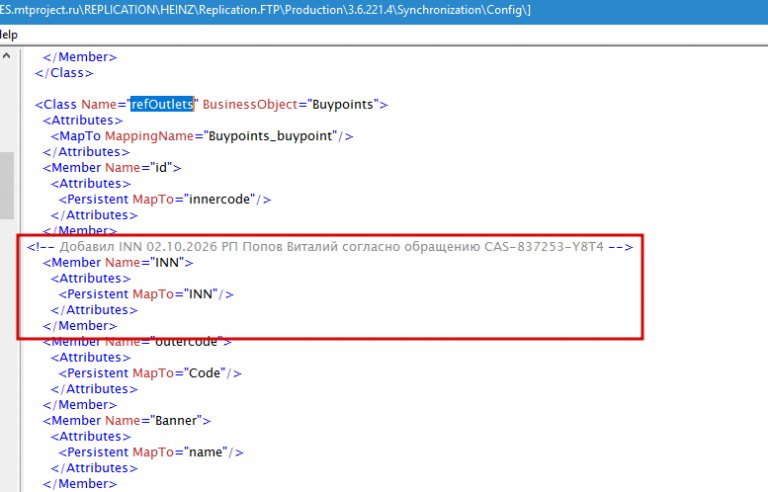Click the Buypoints_buypoint MappingName value
The image size is (768, 492).
(272, 136)
